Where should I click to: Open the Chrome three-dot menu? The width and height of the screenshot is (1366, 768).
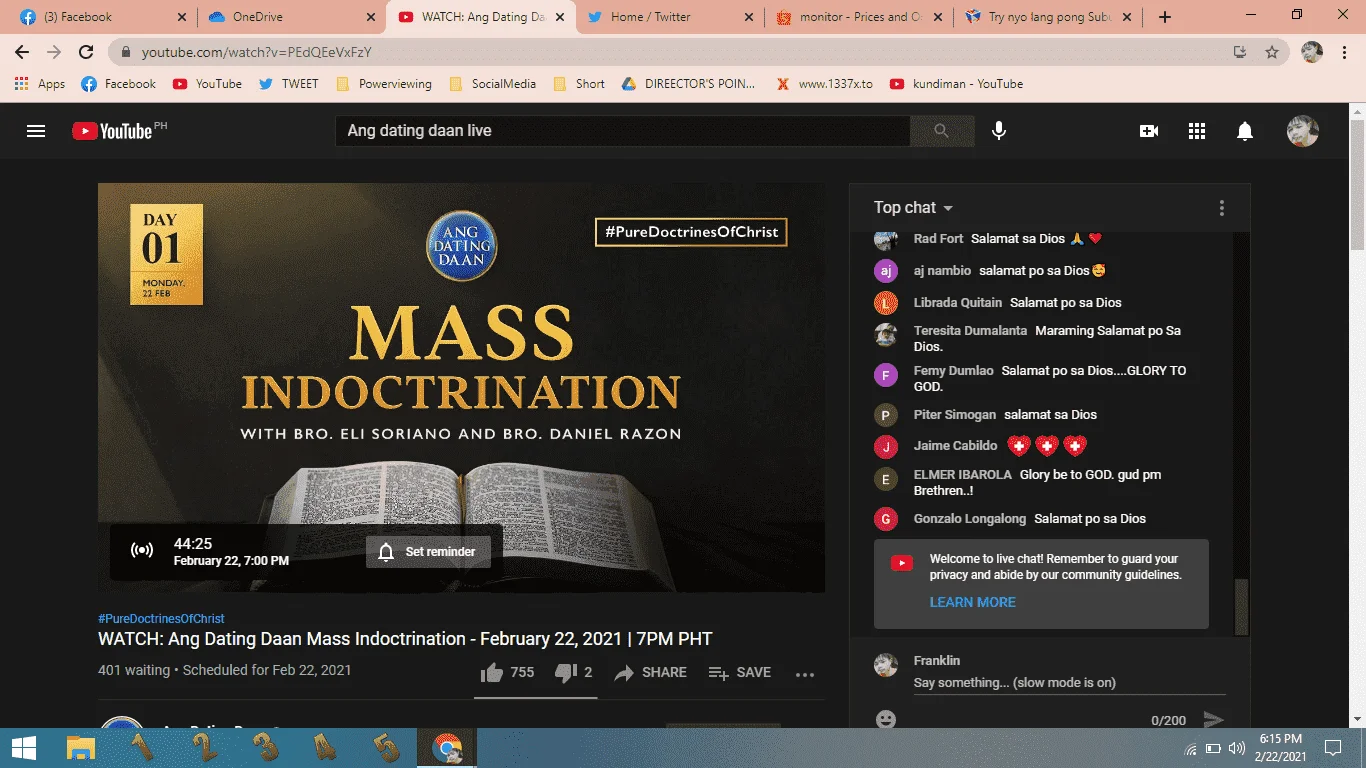1345,52
